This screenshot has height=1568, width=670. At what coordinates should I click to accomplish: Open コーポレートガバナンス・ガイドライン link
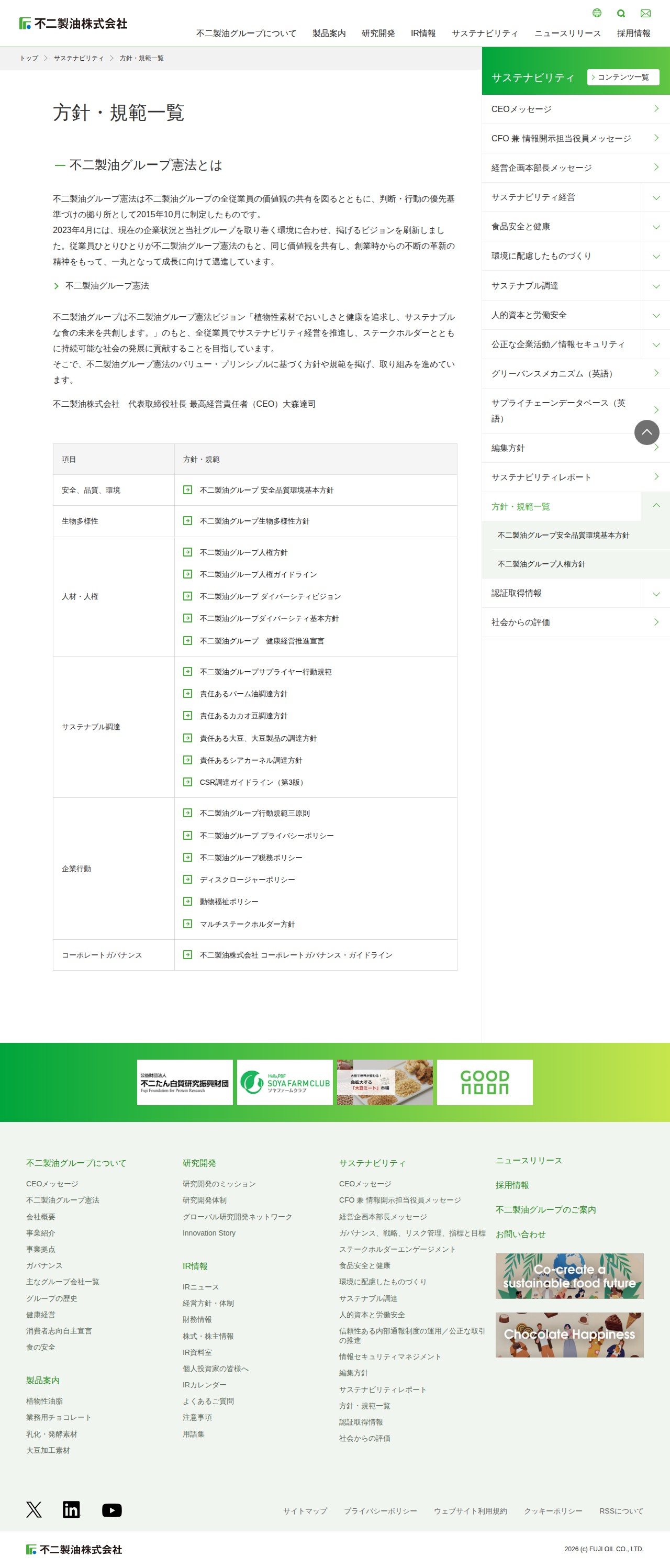point(296,955)
